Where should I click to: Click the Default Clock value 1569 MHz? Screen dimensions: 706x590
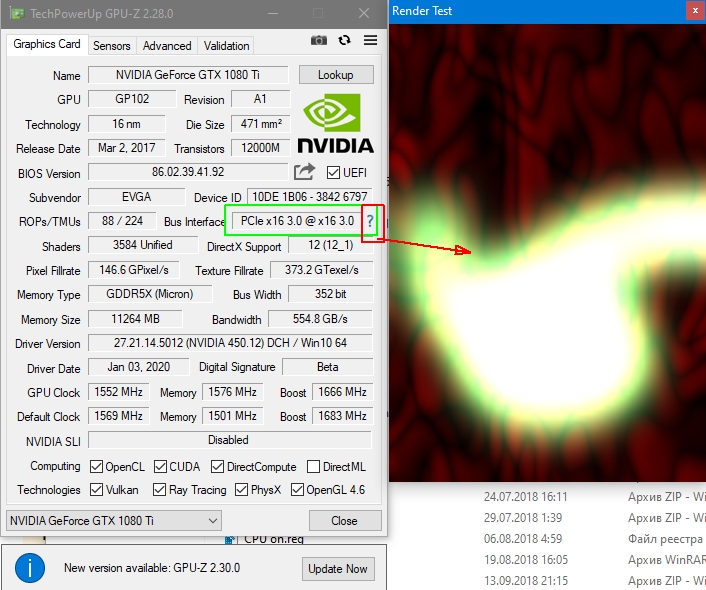tap(118, 416)
